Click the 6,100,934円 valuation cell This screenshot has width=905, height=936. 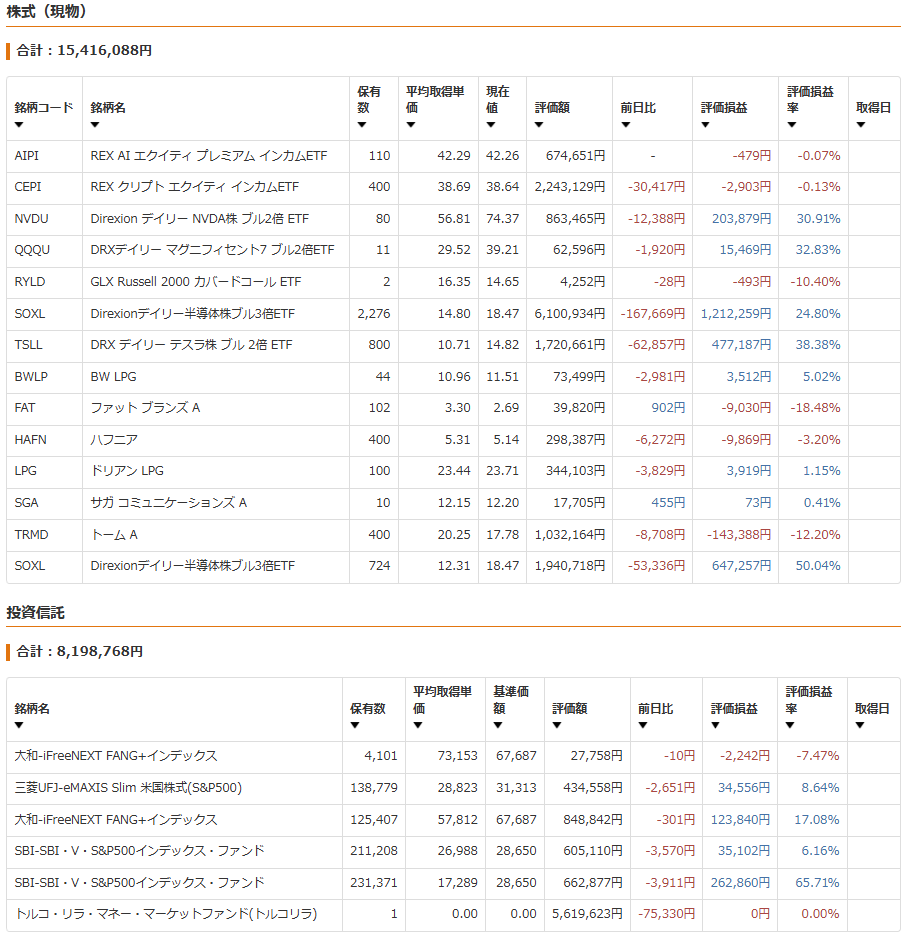[570, 313]
